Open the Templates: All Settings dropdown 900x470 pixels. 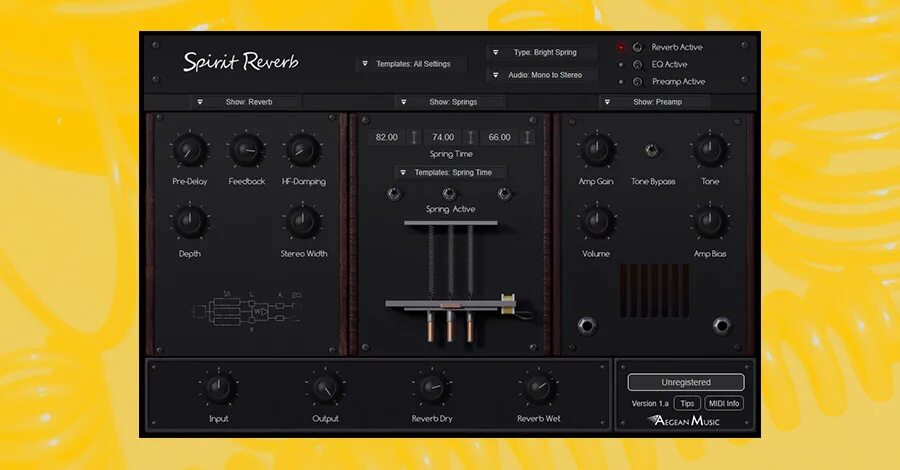click(x=412, y=64)
